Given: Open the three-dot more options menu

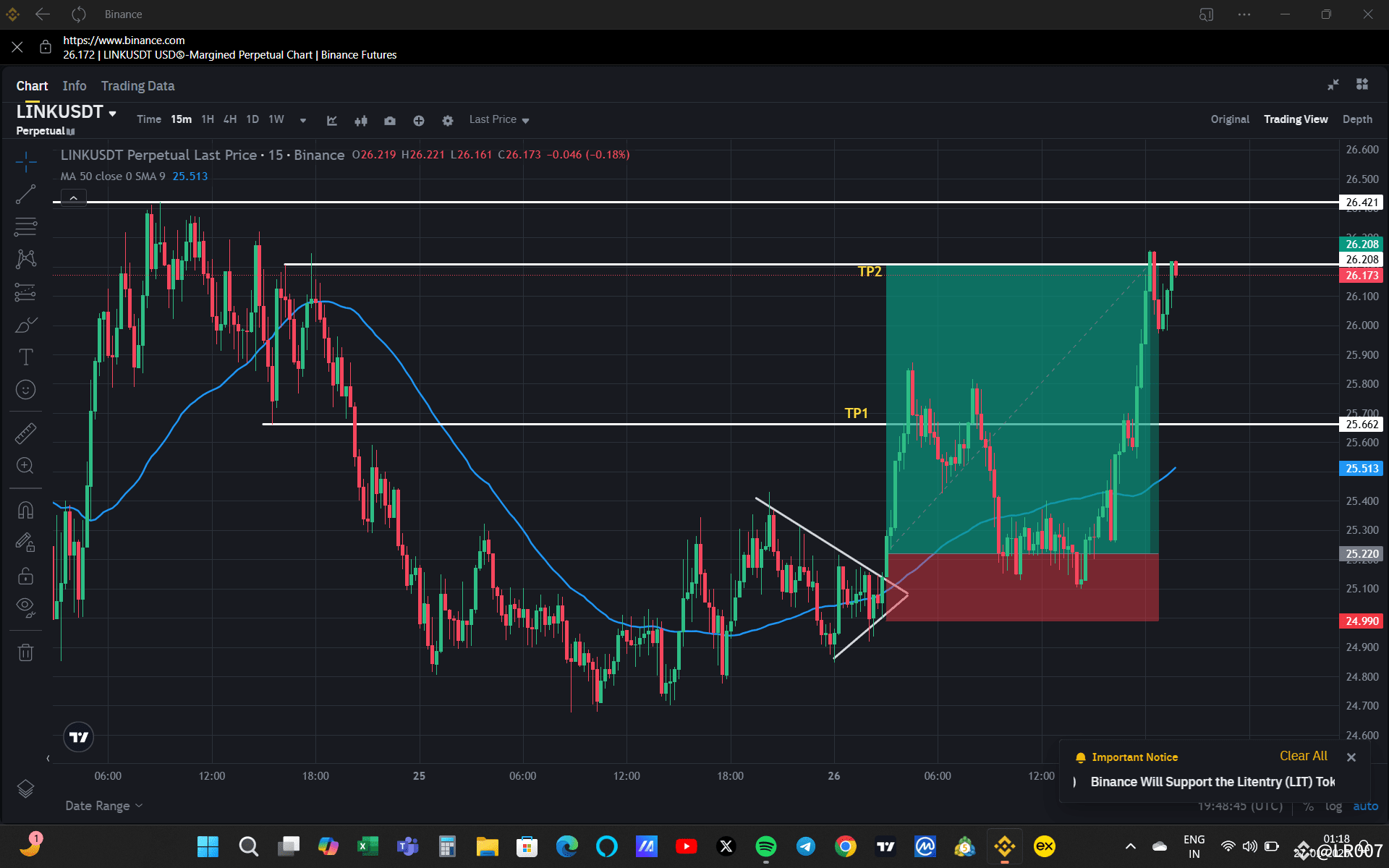Looking at the screenshot, I should [x=1244, y=14].
